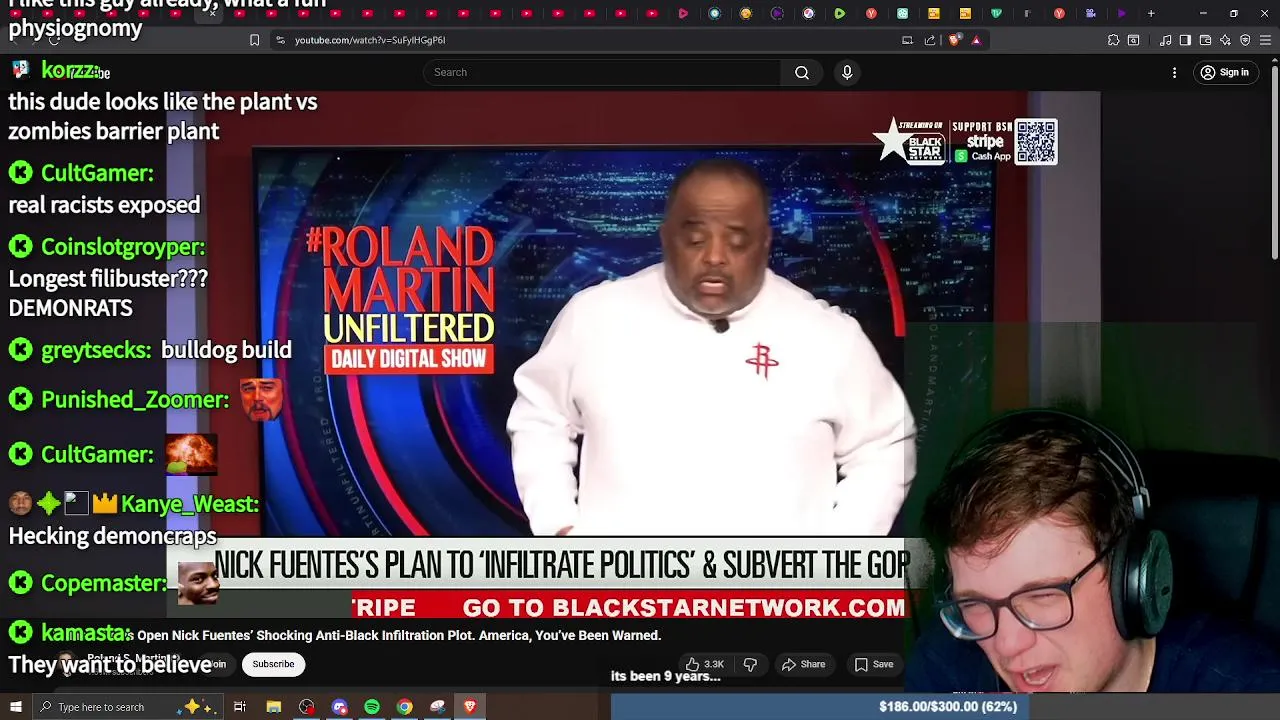Focus the YouTube Search input field
1280x720 pixels.
pyautogui.click(x=603, y=72)
